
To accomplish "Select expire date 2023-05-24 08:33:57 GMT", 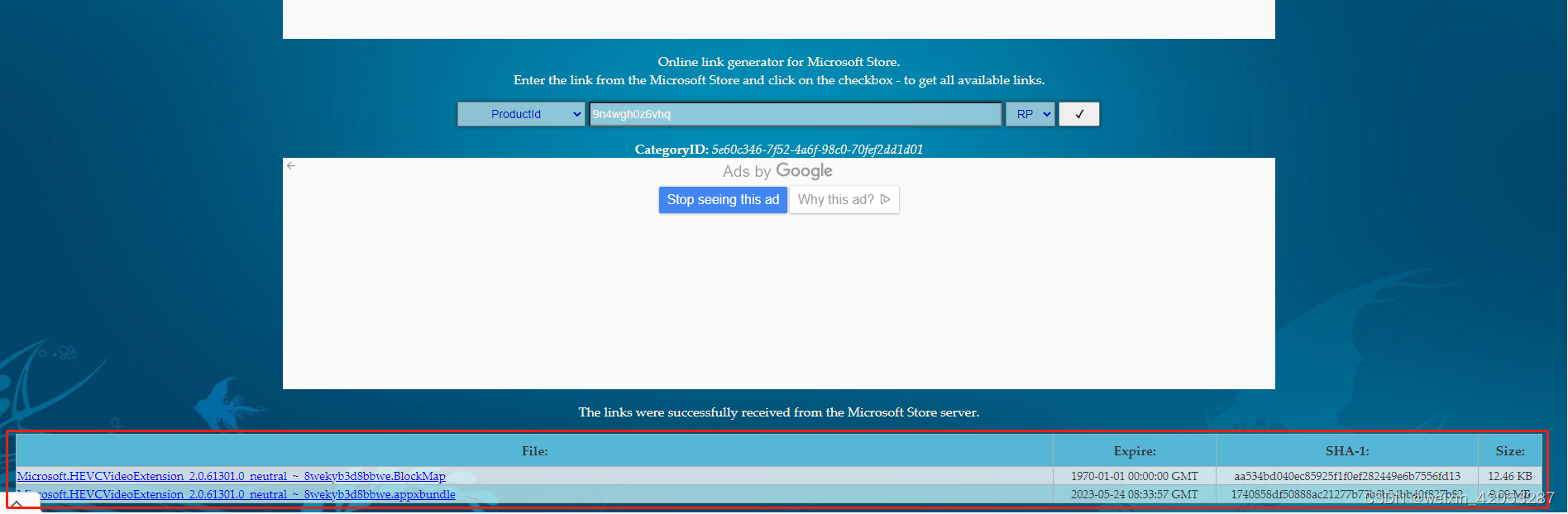I will tap(1135, 494).
